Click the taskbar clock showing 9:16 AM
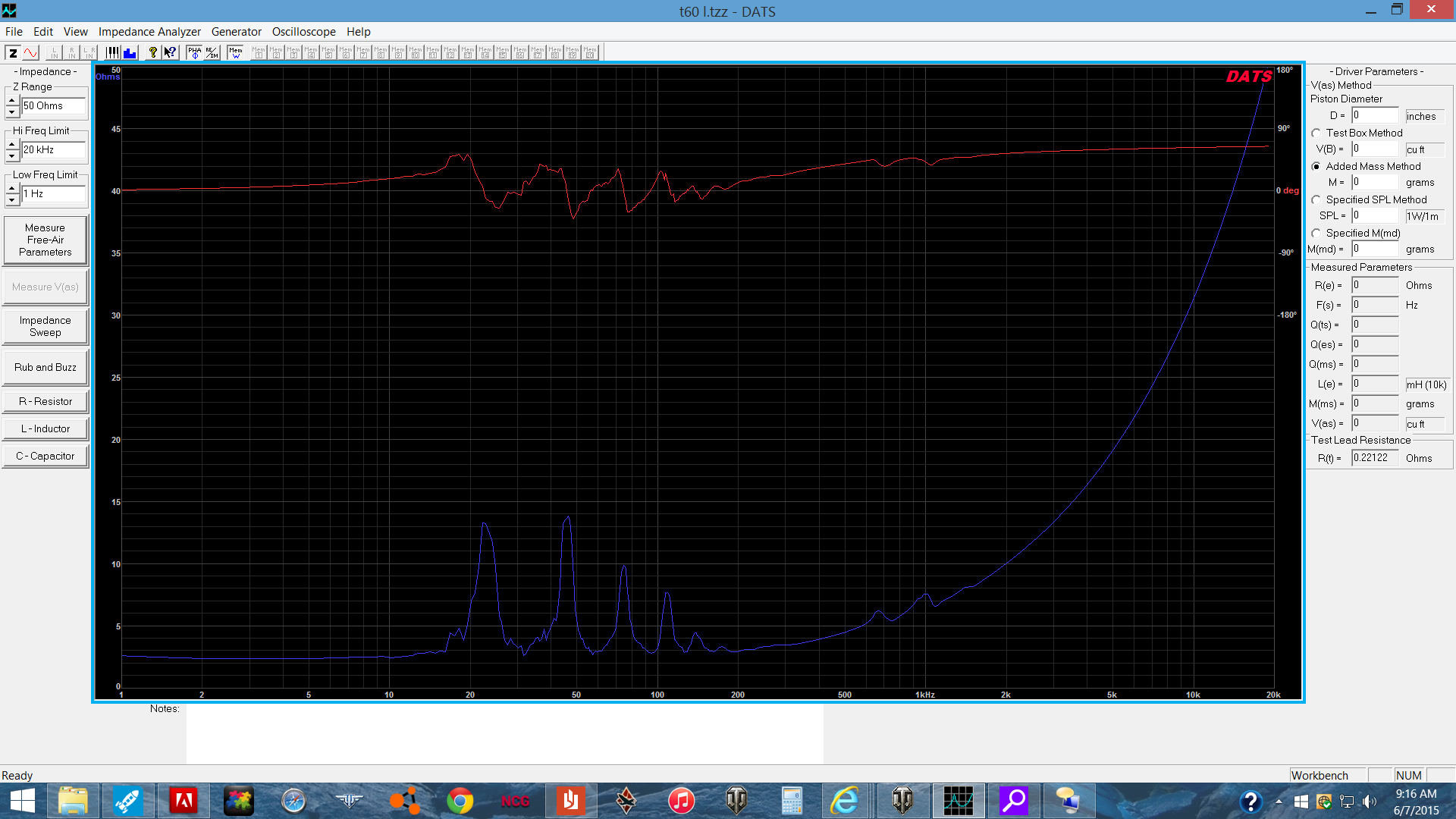 point(1416,802)
